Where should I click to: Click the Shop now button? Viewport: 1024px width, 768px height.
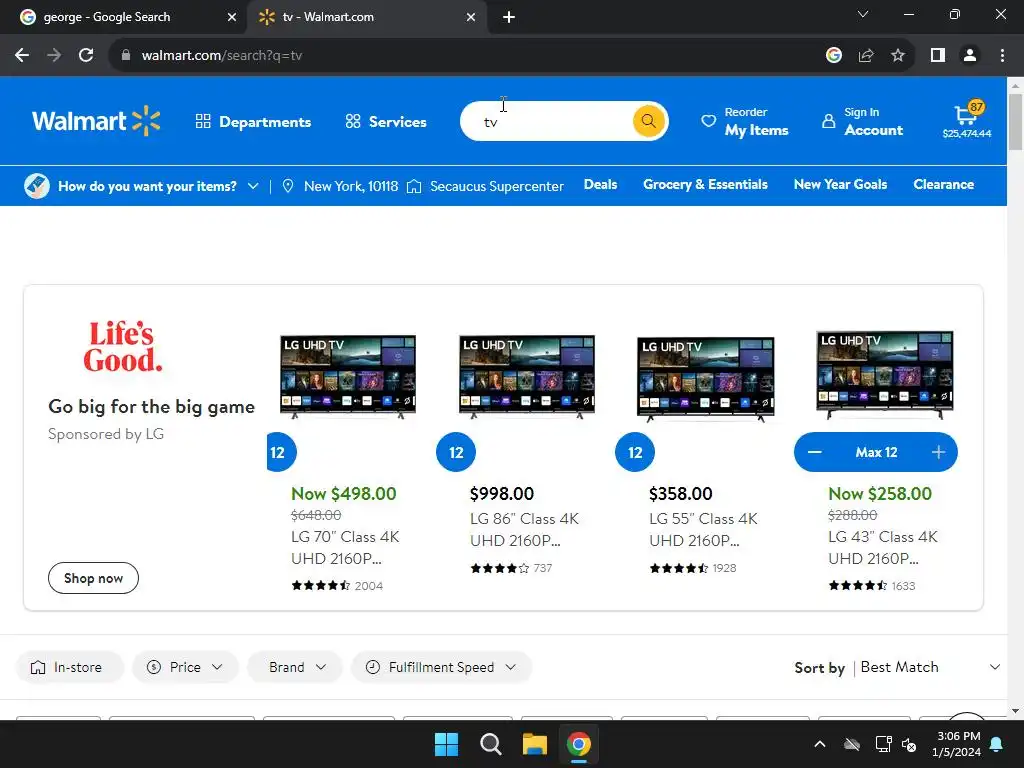pyautogui.click(x=93, y=578)
